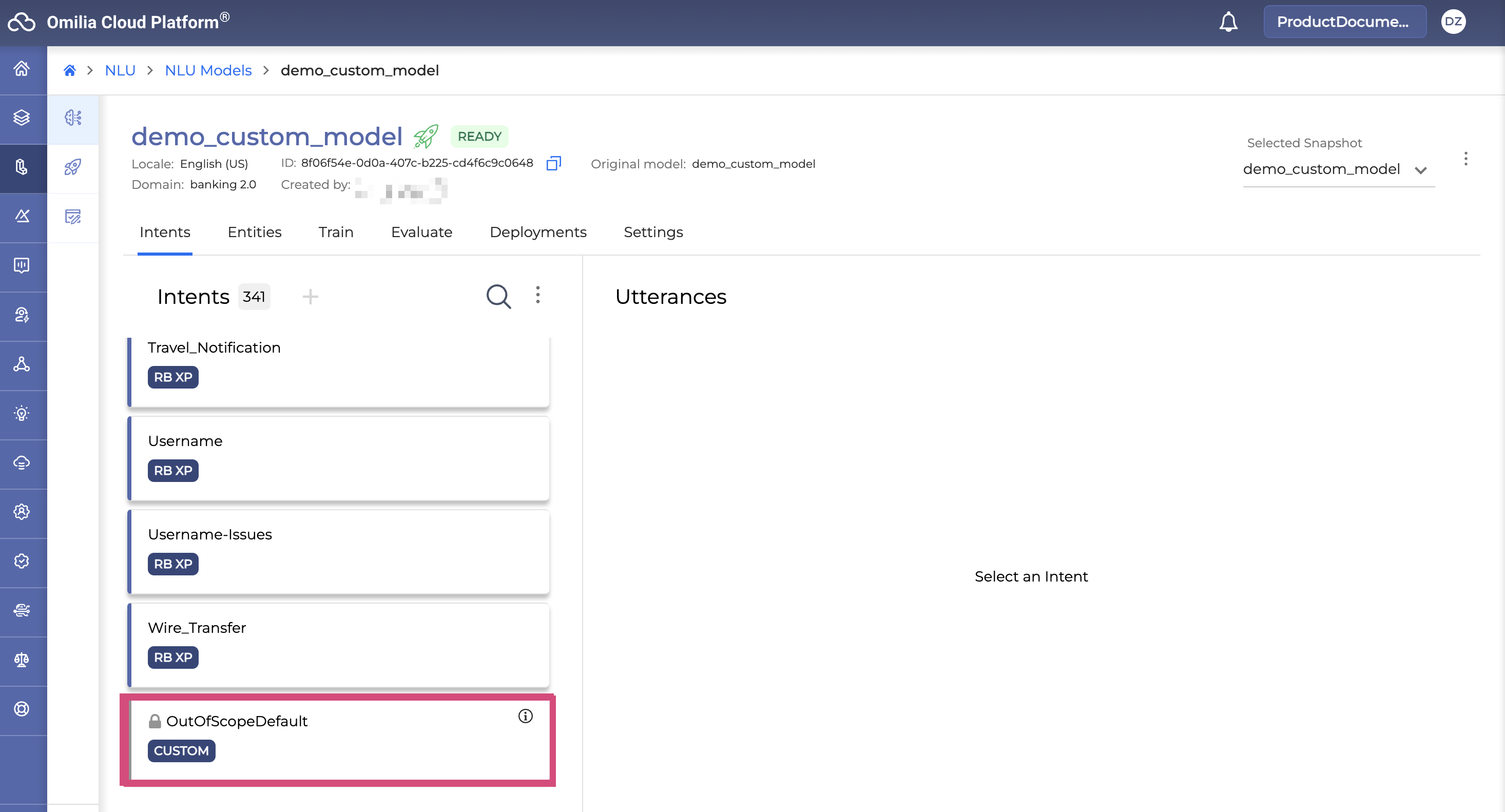Open the three-dot menu beside snapshot selector
The image size is (1505, 812).
pyautogui.click(x=1465, y=159)
